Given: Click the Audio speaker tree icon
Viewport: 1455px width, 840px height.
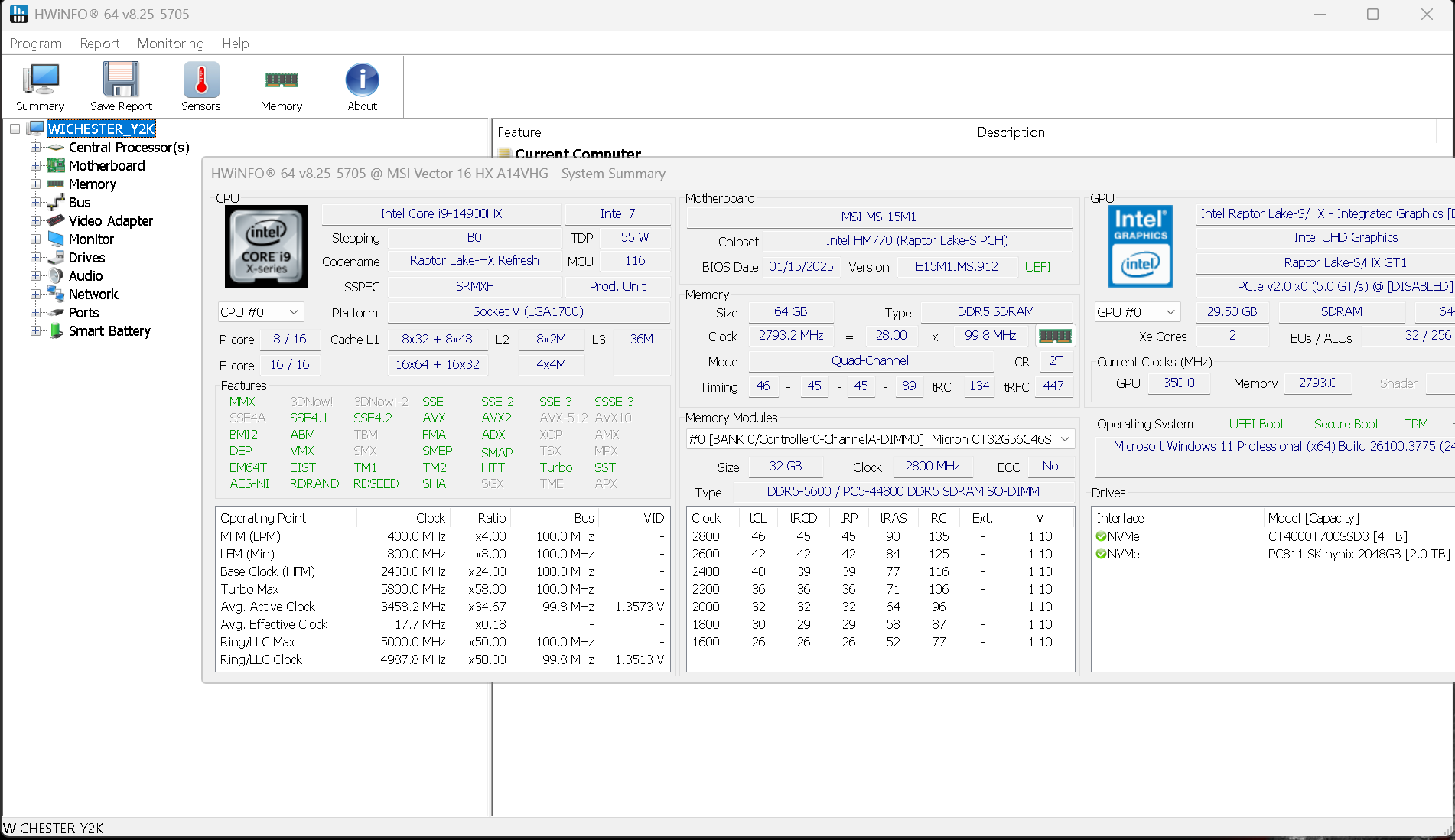Looking at the screenshot, I should [56, 275].
